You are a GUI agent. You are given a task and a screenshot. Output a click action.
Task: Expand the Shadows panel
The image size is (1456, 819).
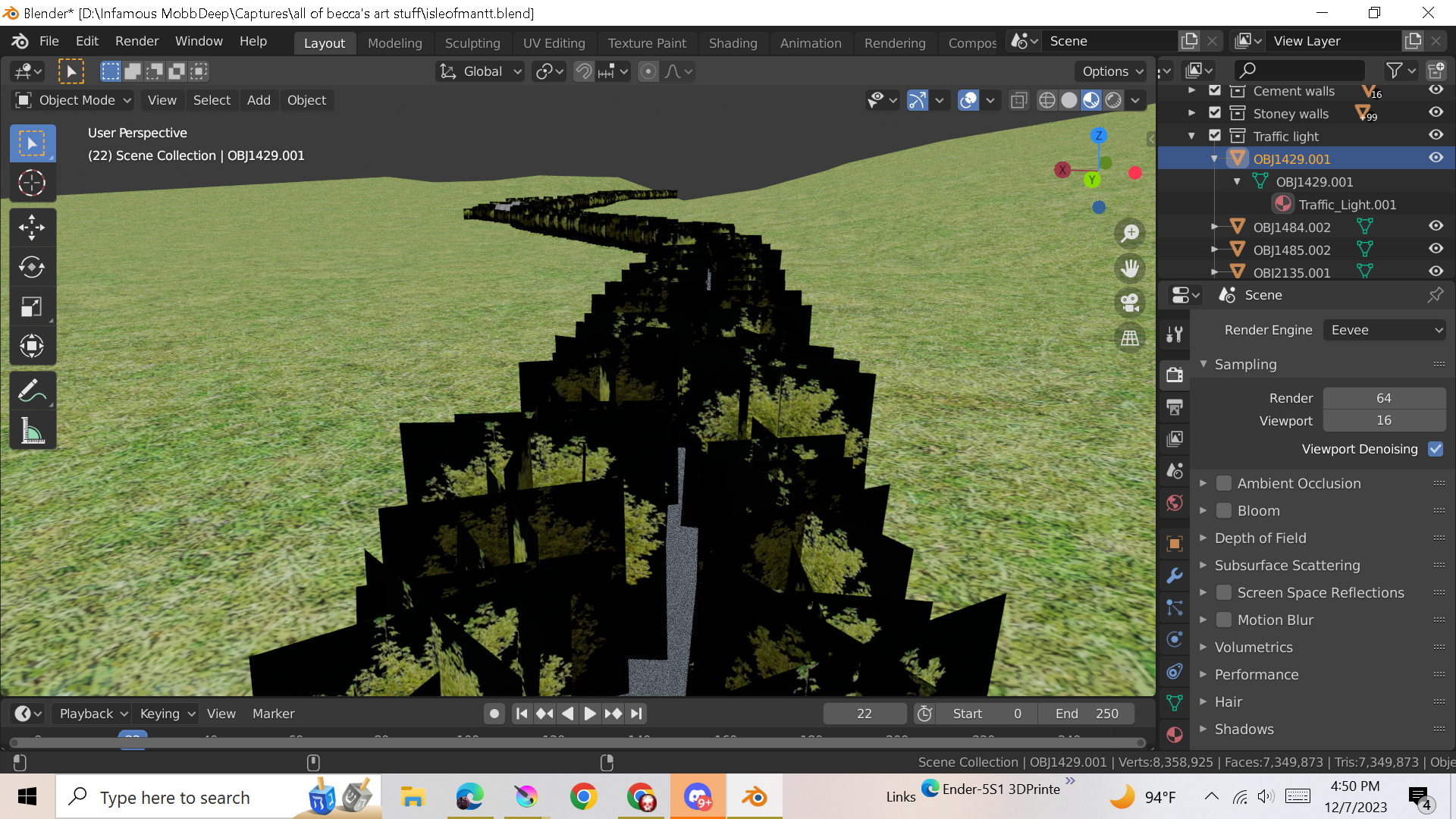(1244, 729)
